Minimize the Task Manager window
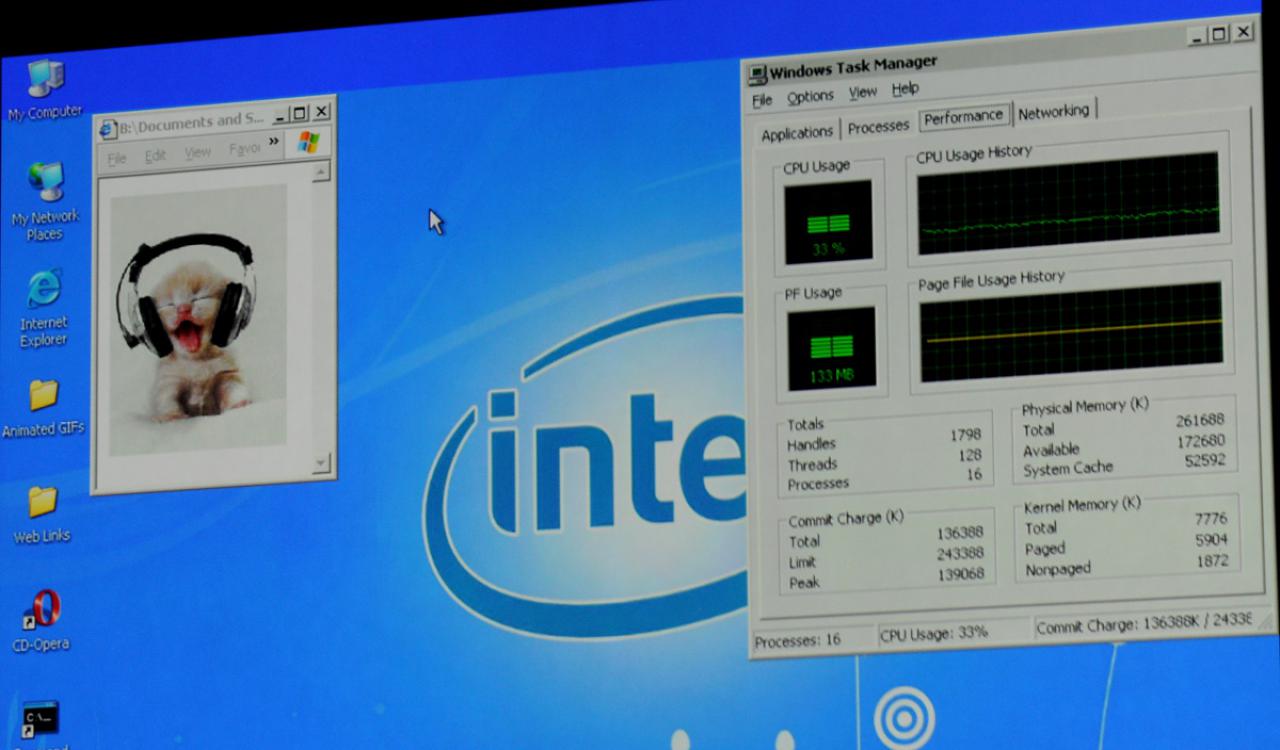 (1197, 36)
